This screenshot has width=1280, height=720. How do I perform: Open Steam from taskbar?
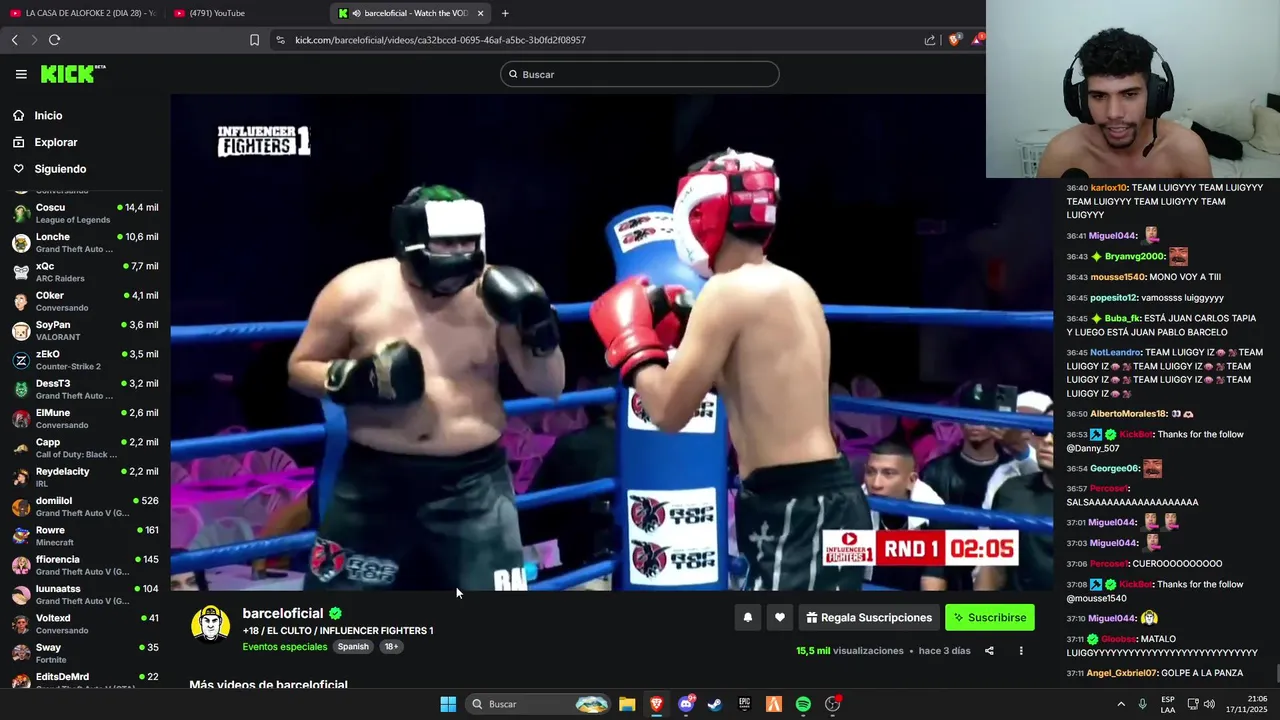(x=715, y=704)
